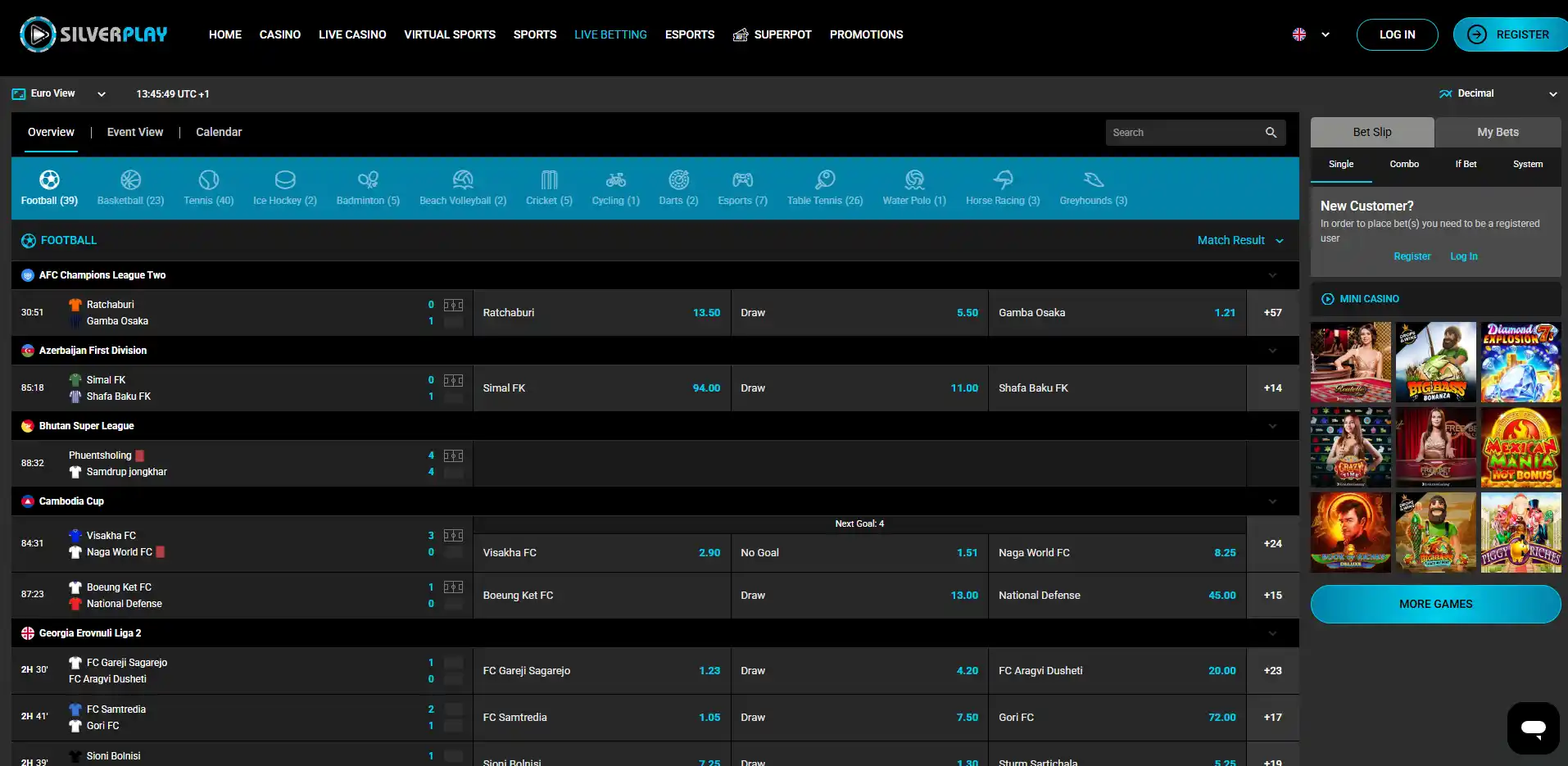Open pitch view for Boeung Ket FC match
1568x766 pixels.
pyautogui.click(x=453, y=587)
